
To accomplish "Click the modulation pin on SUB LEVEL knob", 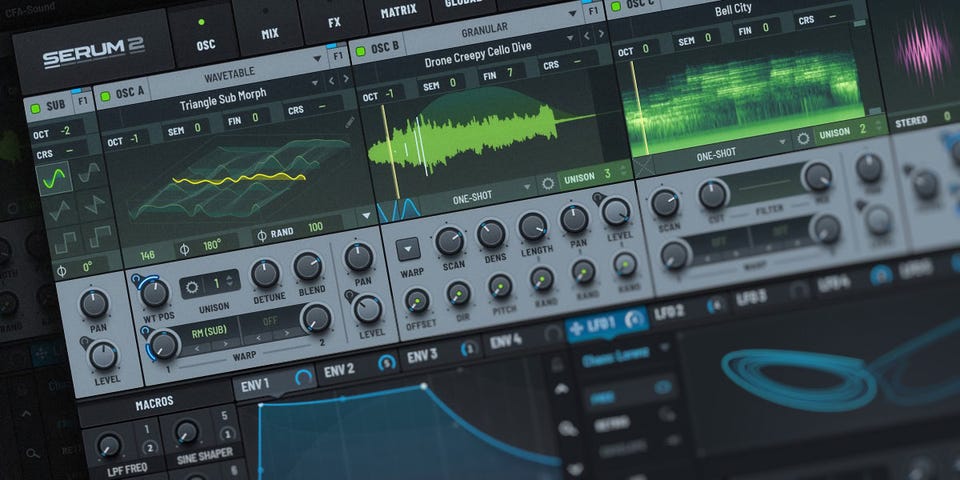I will pyautogui.click(x=85, y=343).
